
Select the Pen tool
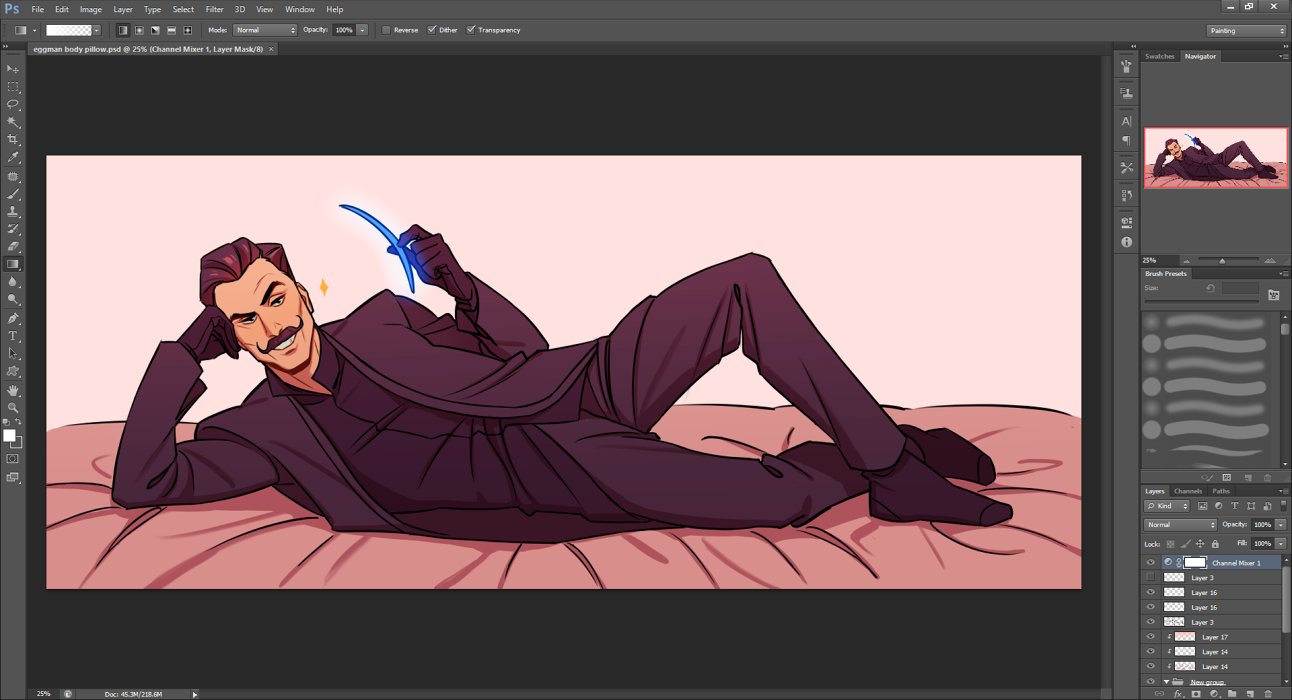[x=13, y=318]
